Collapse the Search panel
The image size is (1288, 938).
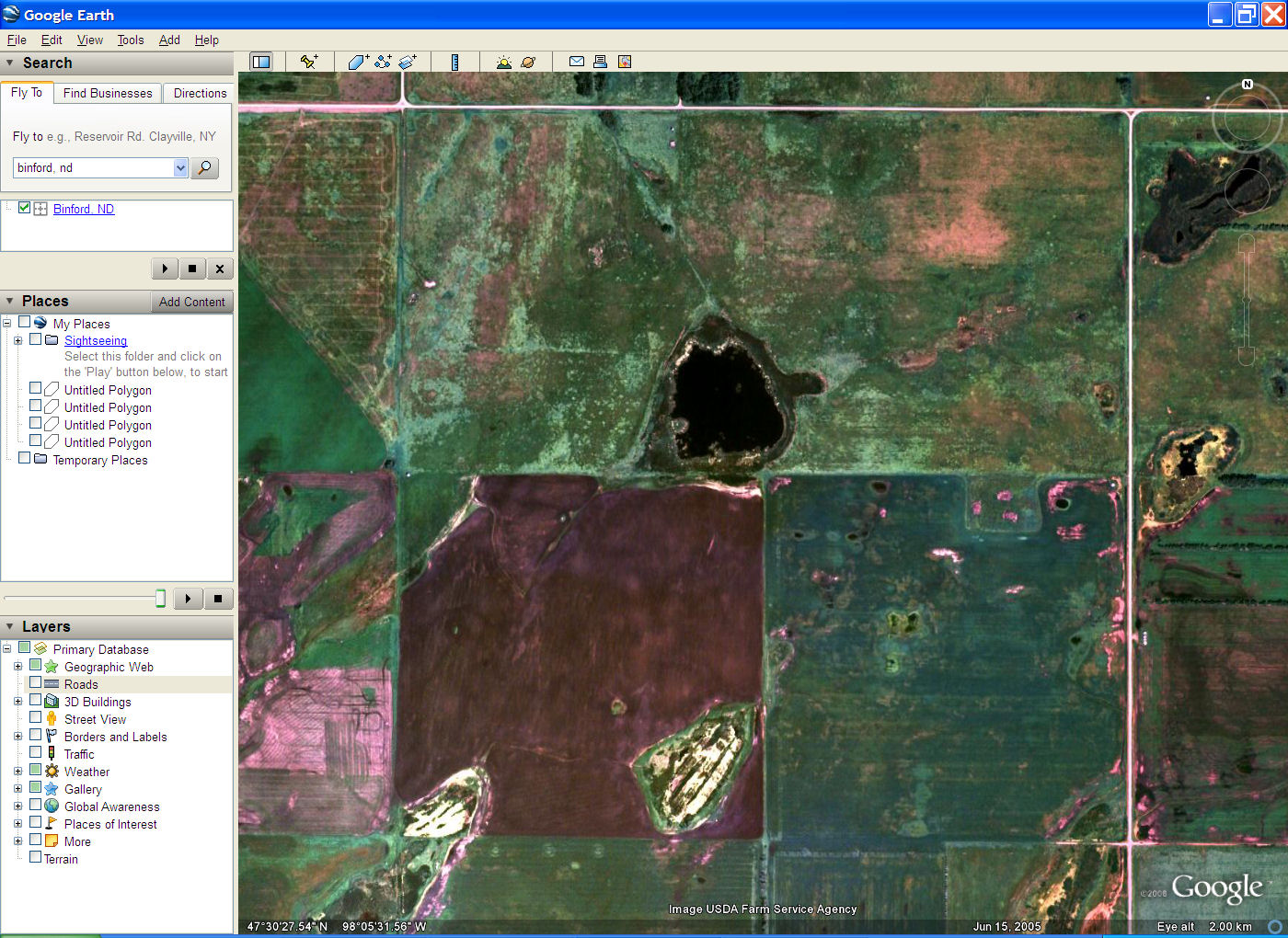(10, 63)
